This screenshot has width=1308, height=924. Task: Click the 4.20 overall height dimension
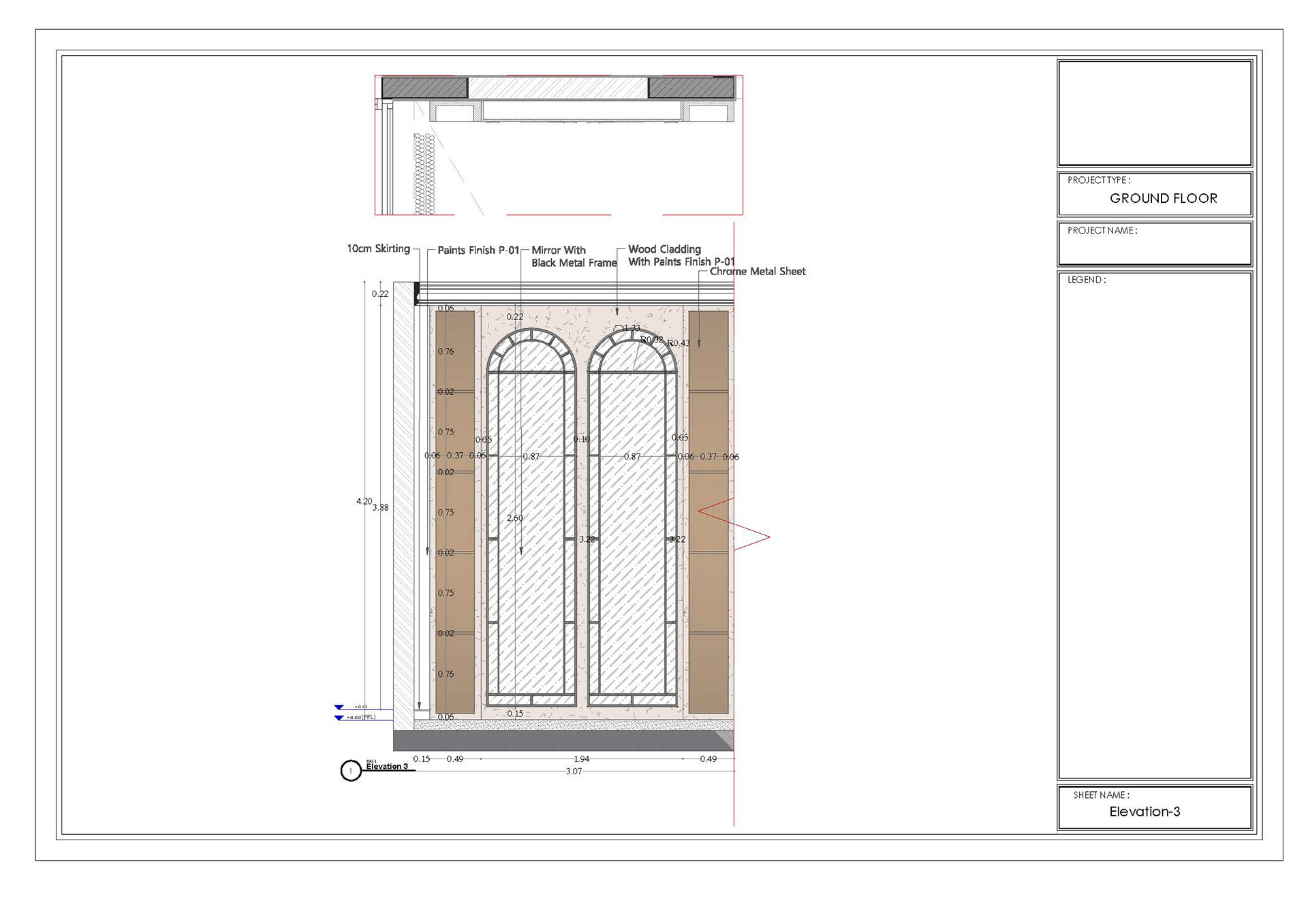[364, 502]
